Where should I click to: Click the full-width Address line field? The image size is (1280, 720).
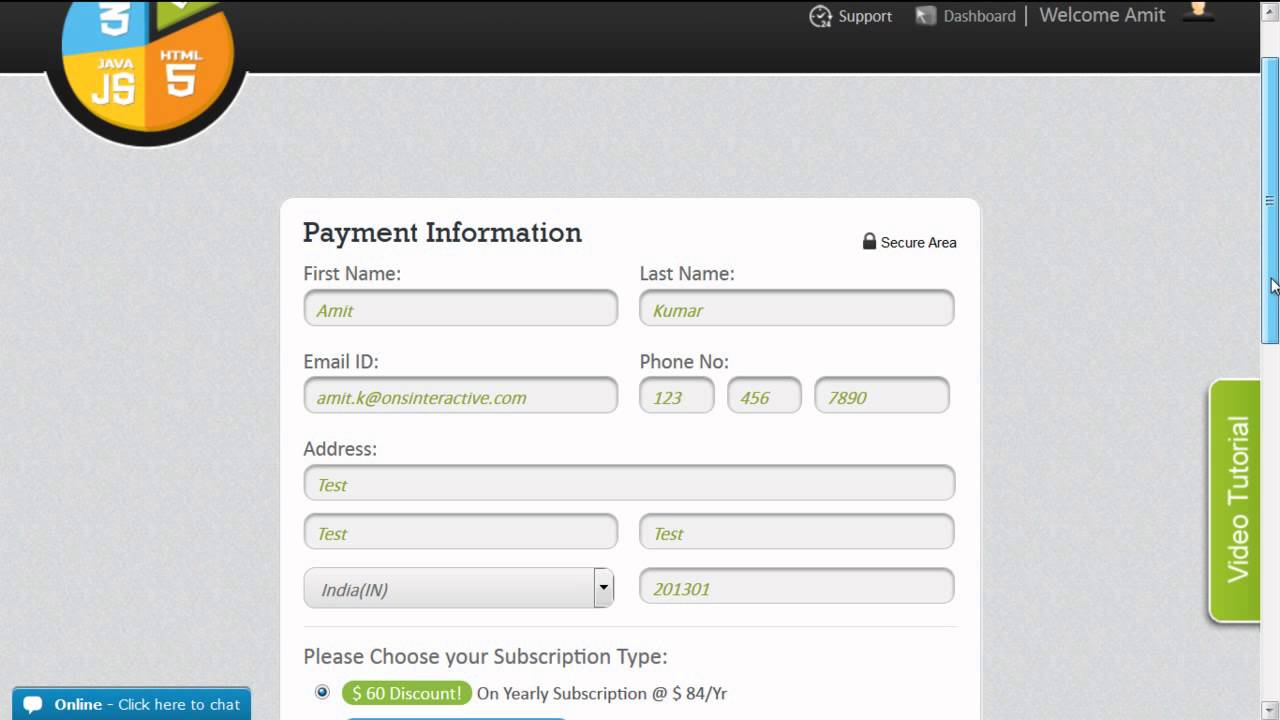coord(629,483)
